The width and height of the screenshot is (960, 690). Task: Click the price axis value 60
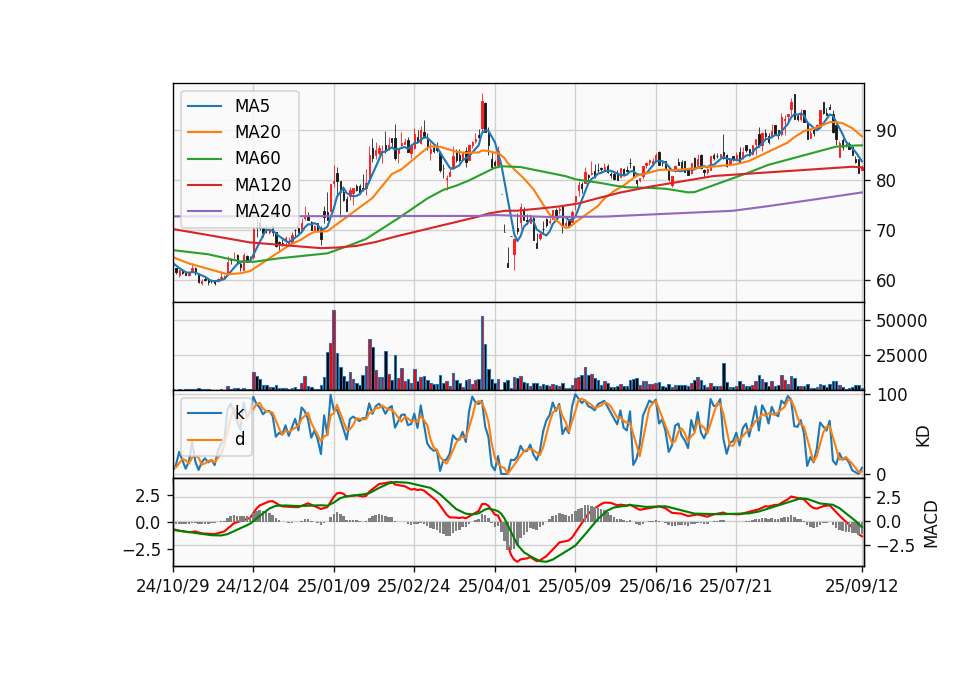[x=886, y=281]
